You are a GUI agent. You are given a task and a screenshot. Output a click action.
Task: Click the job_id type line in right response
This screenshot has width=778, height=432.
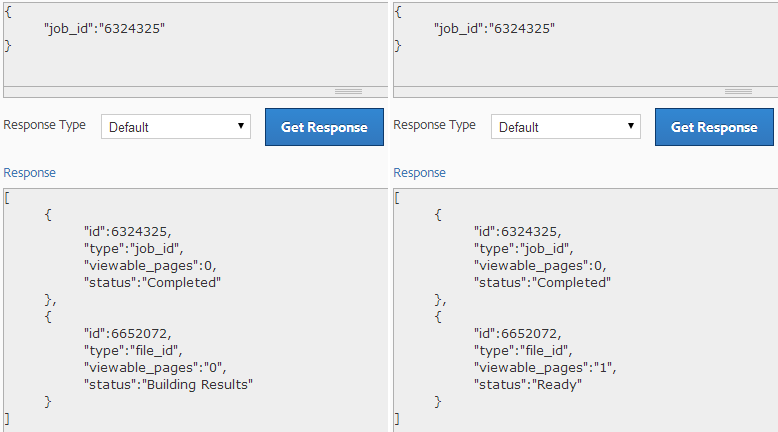tap(524, 248)
